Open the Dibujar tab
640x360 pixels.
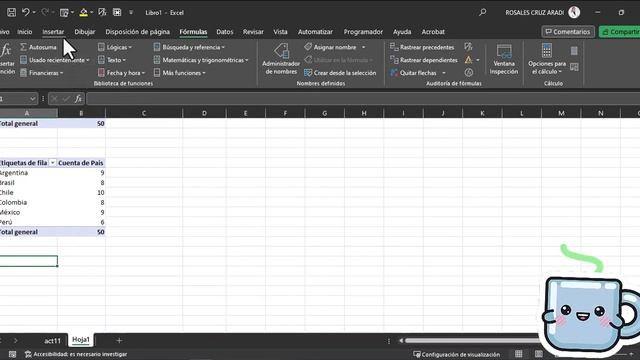click(x=84, y=32)
